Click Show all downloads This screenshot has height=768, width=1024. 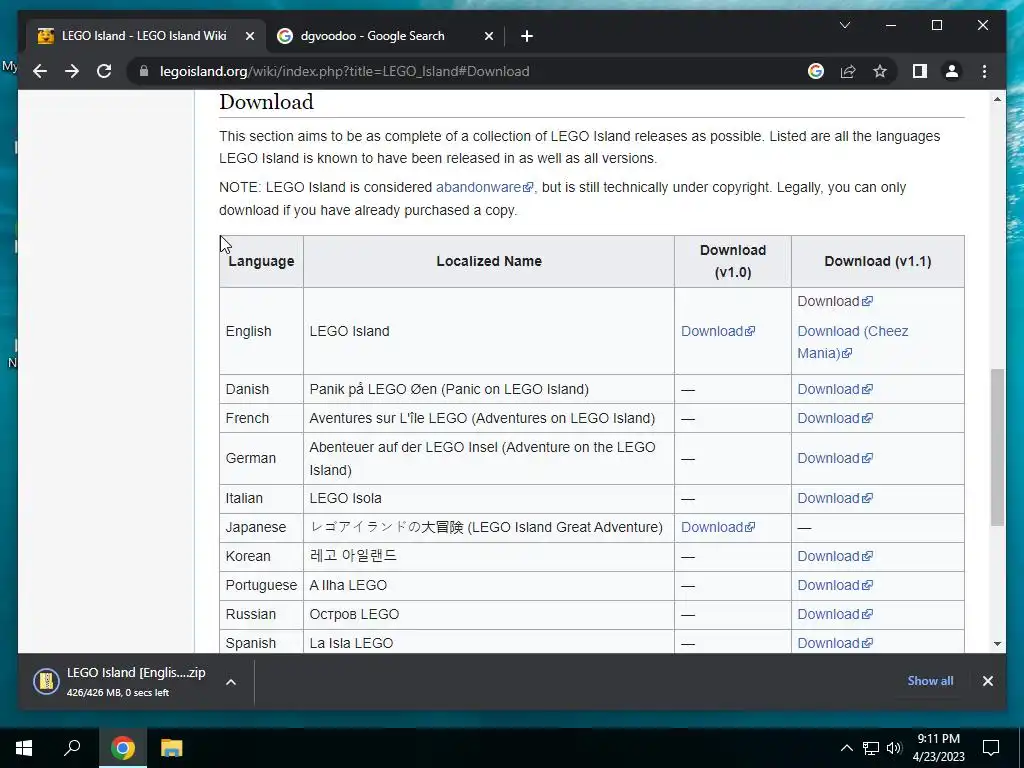(930, 680)
